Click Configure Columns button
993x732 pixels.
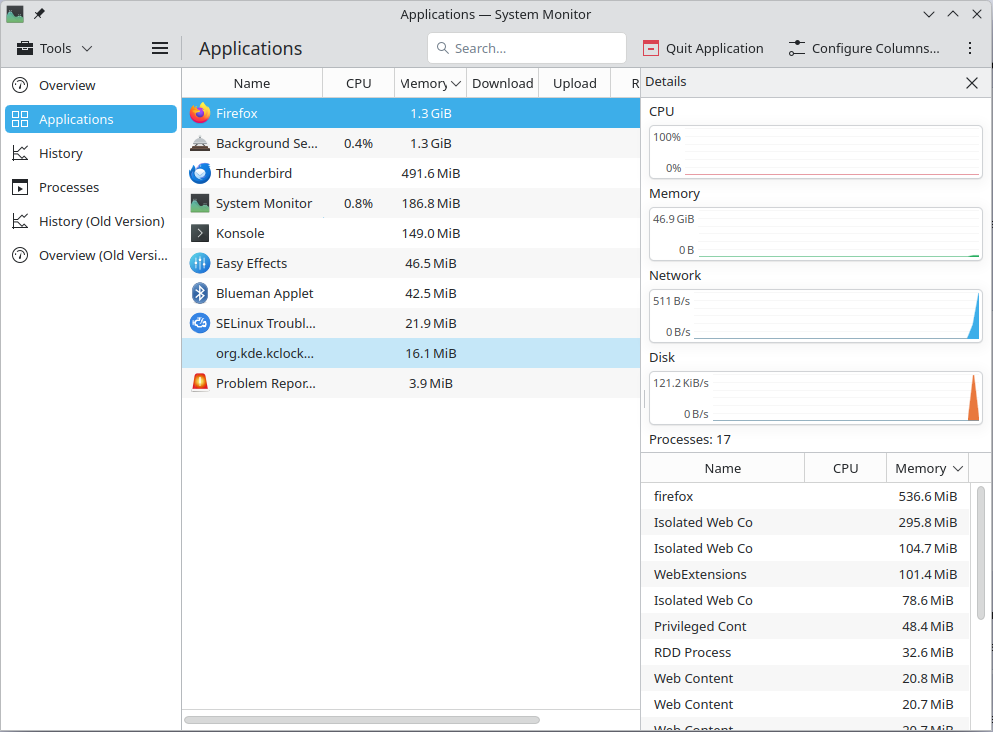point(864,48)
